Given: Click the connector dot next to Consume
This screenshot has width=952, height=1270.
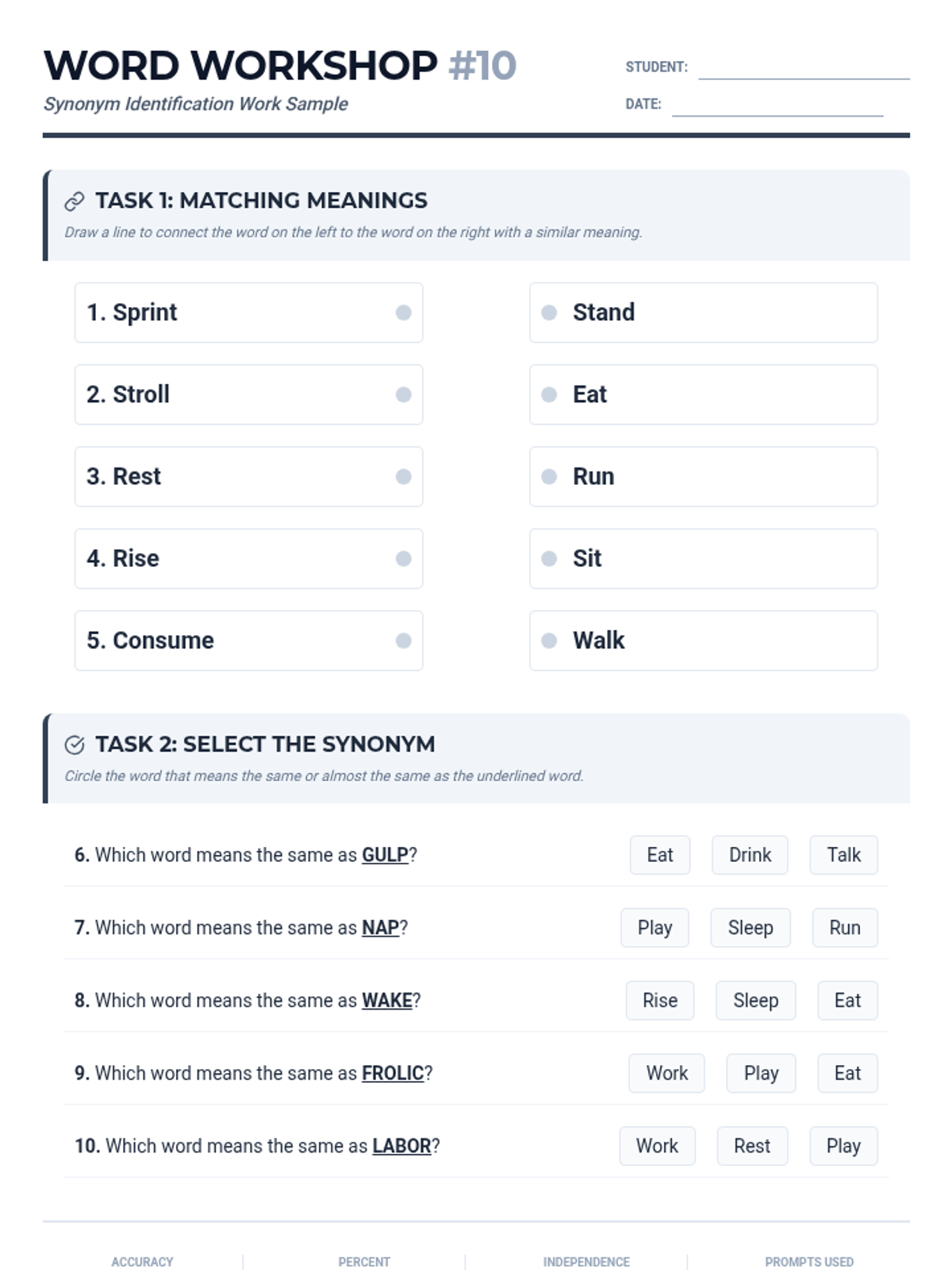Looking at the screenshot, I should click(403, 641).
